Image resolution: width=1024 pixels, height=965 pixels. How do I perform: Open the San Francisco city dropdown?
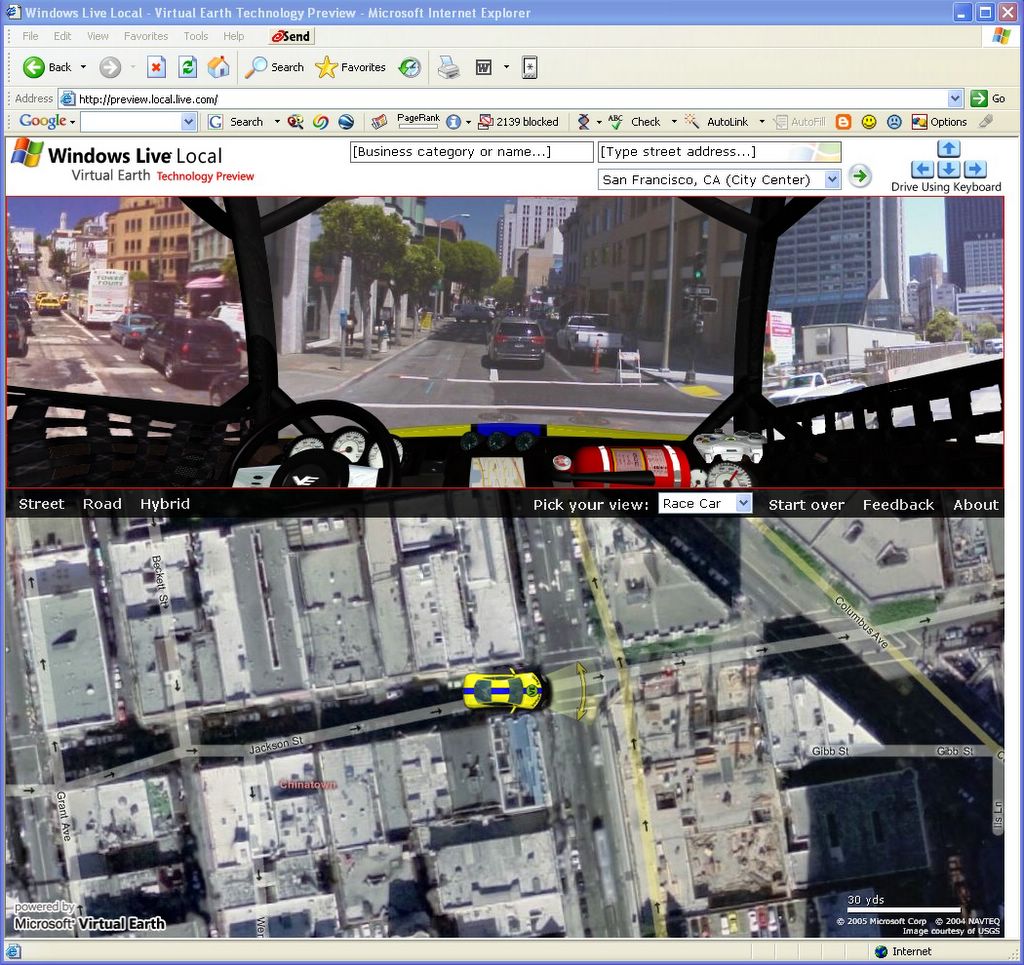coord(719,180)
